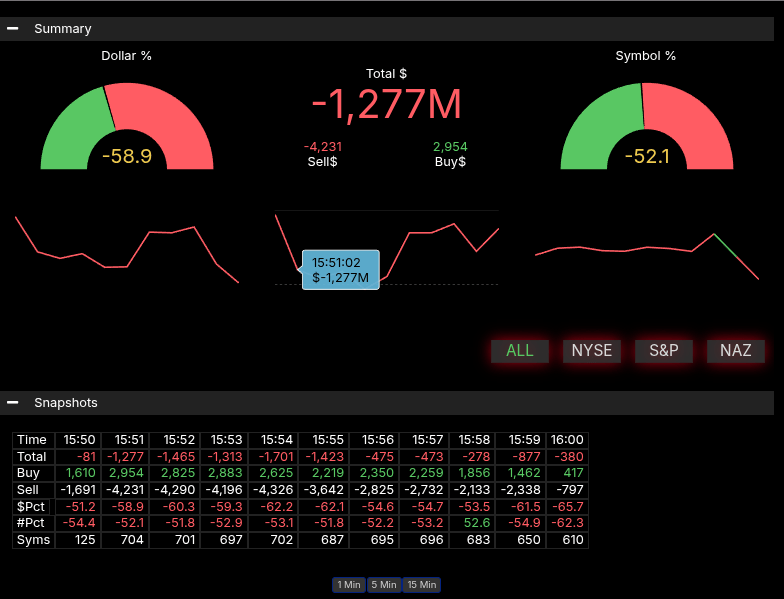This screenshot has height=599, width=784.
Task: Click the -1,701 Total cell
Action: click(274, 456)
